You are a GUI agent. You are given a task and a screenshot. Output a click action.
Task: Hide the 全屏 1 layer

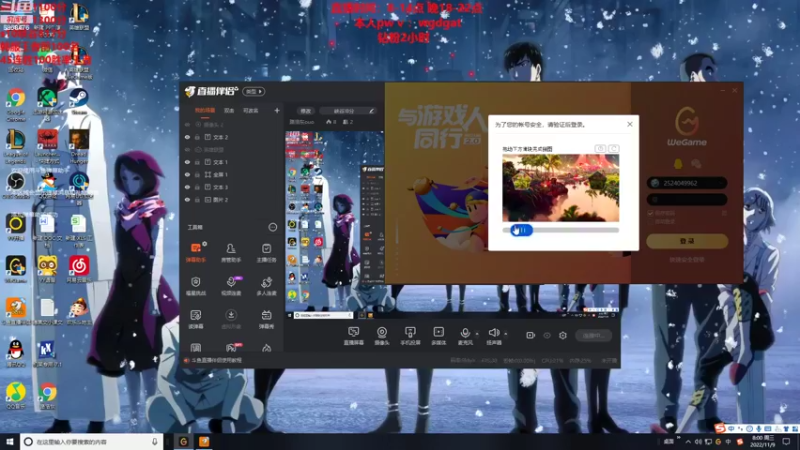187,174
